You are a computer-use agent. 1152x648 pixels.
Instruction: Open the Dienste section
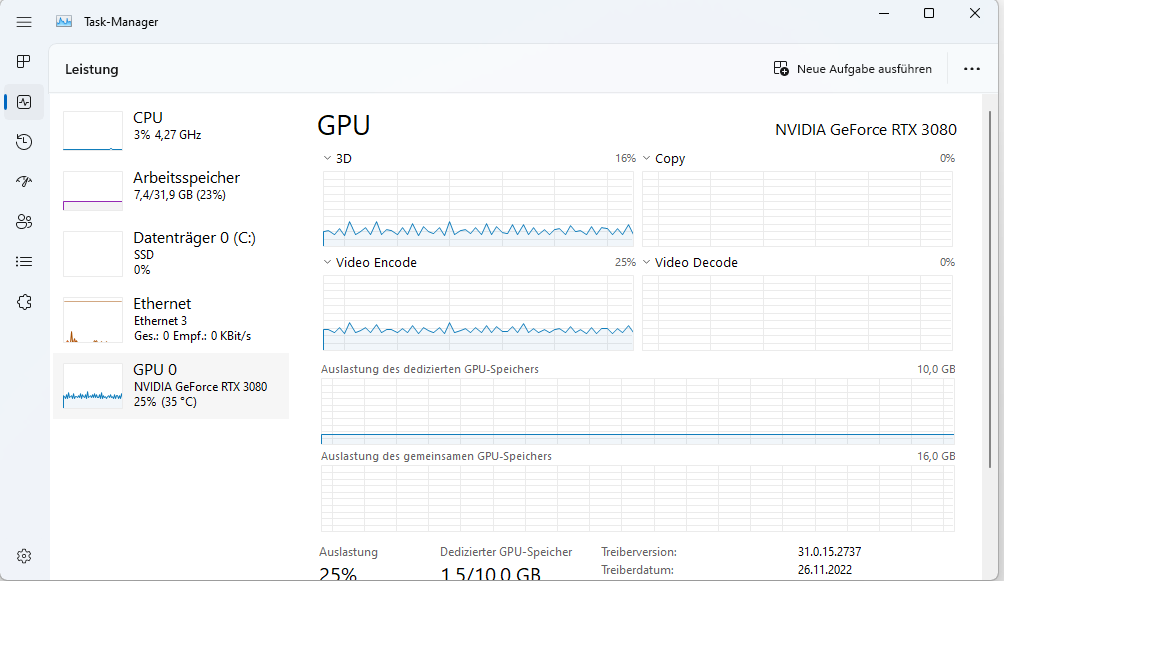pyautogui.click(x=23, y=301)
